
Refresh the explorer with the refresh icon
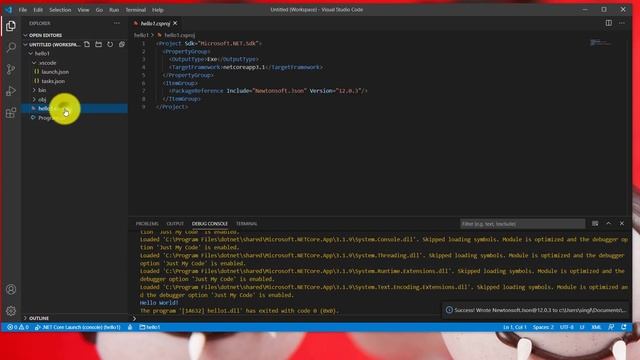(x=110, y=44)
